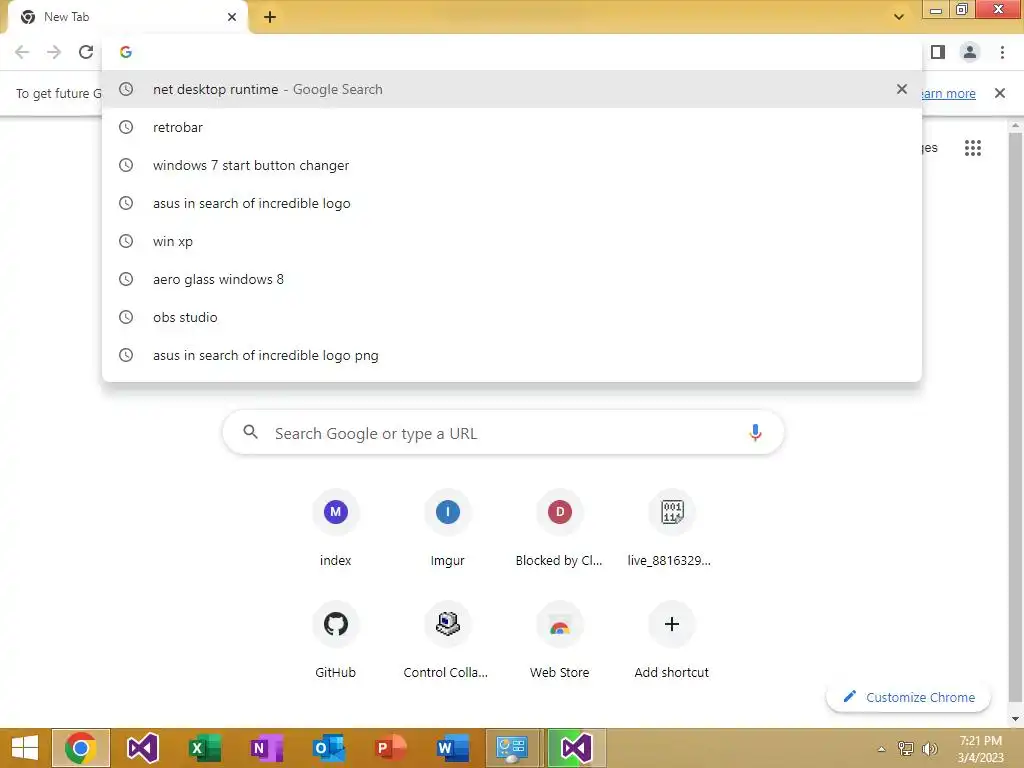Open OneNote from the taskbar

coord(266,748)
